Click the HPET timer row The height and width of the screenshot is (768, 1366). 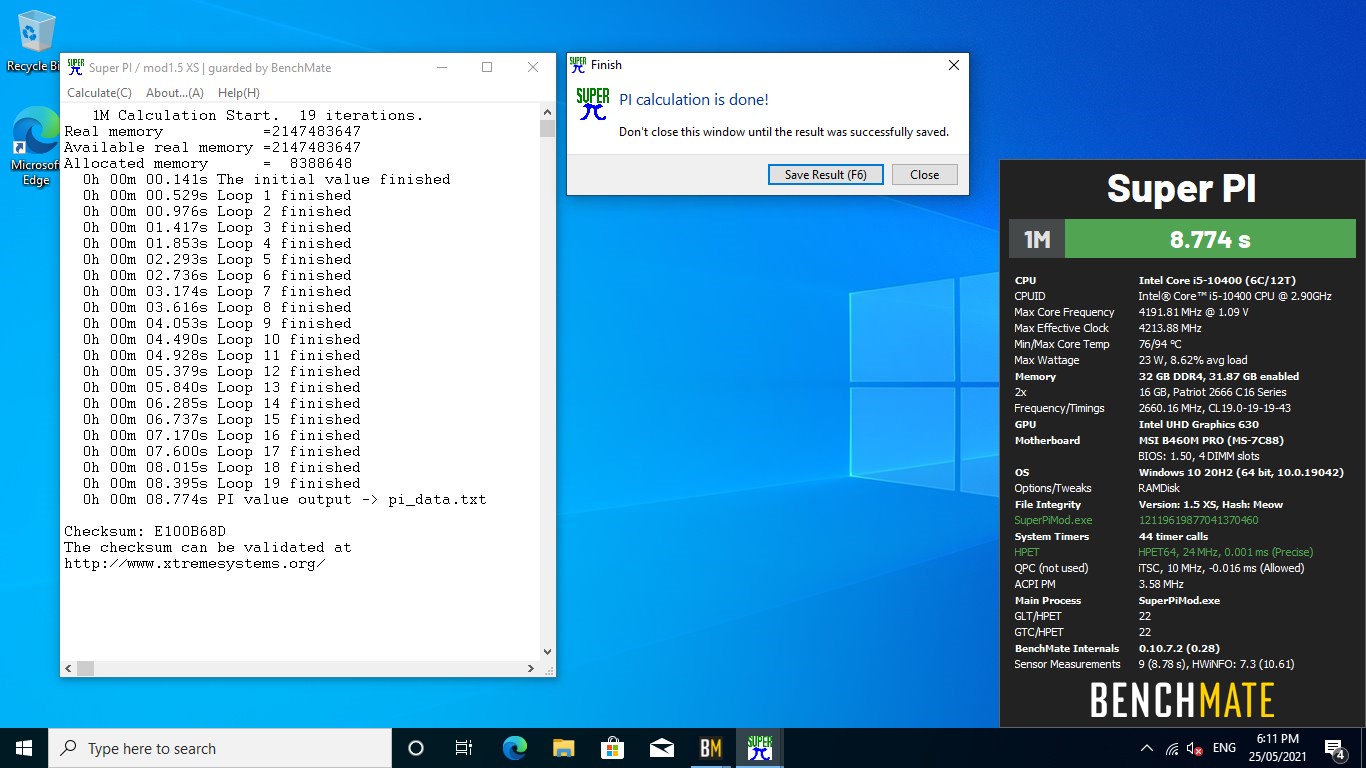click(1163, 552)
